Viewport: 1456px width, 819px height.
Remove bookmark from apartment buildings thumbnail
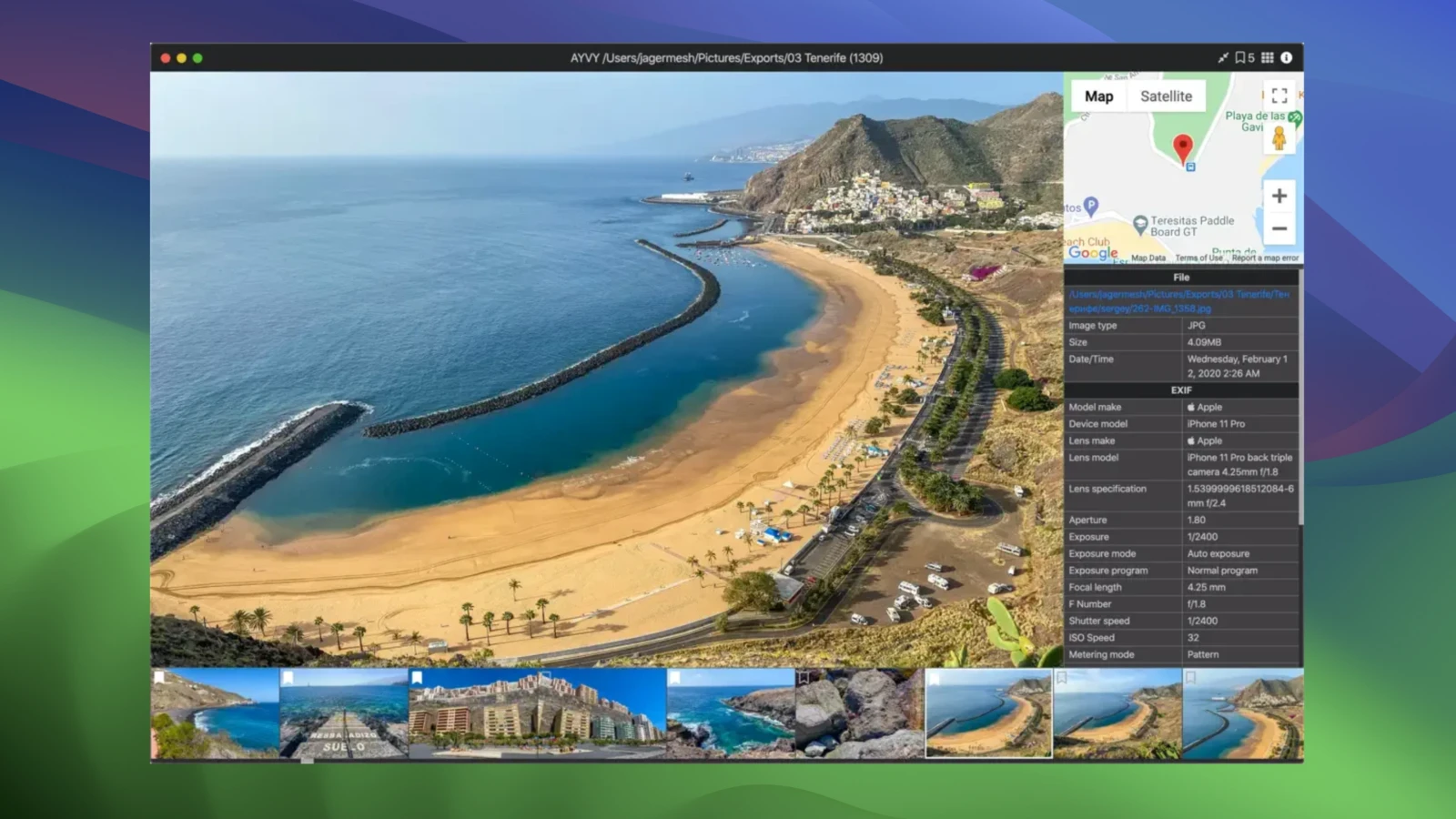[x=417, y=678]
